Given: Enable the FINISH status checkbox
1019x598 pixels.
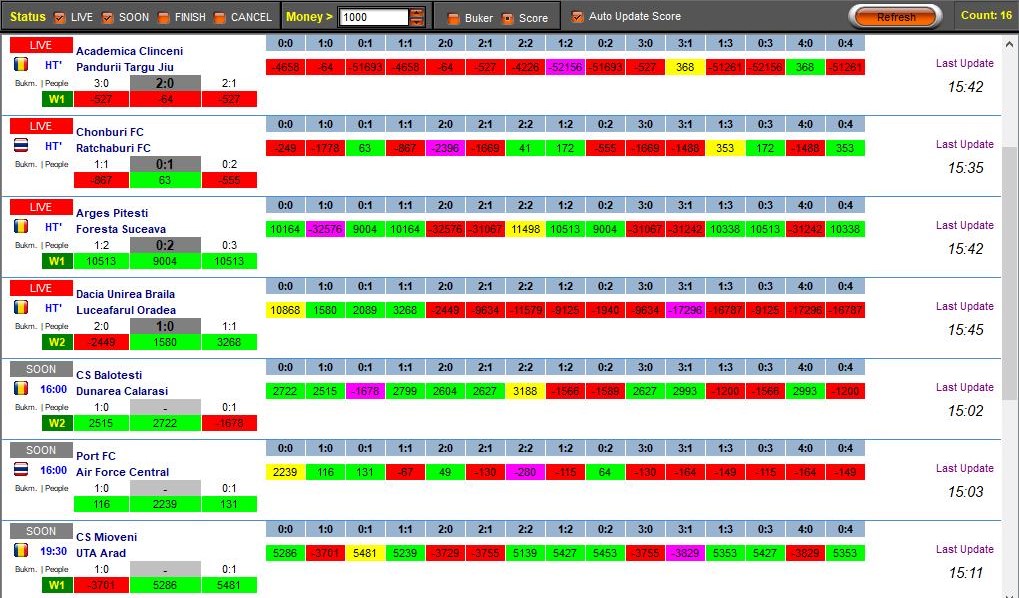Looking at the screenshot, I should click(x=163, y=17).
